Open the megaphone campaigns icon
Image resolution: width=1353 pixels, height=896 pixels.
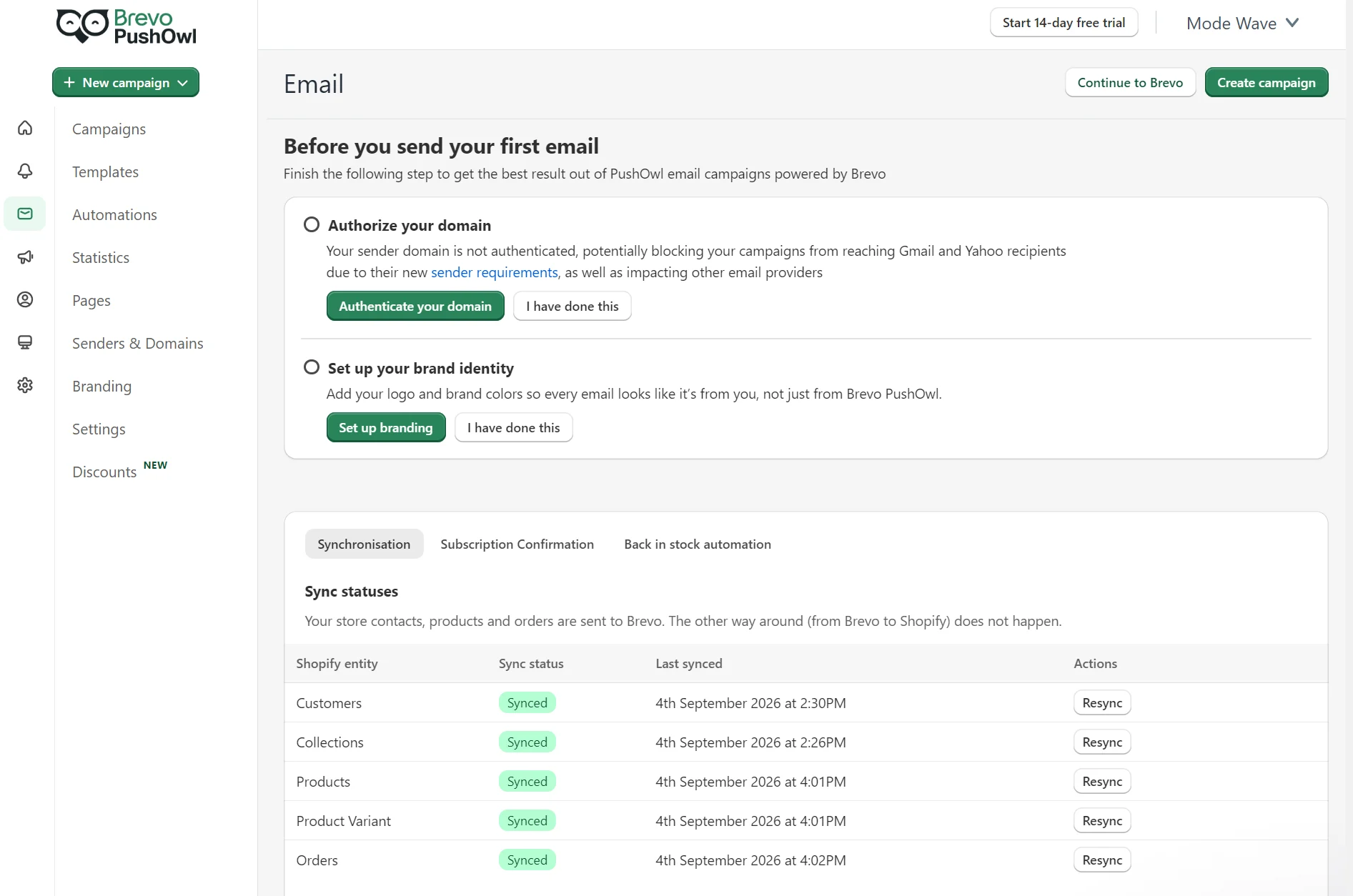tap(25, 257)
